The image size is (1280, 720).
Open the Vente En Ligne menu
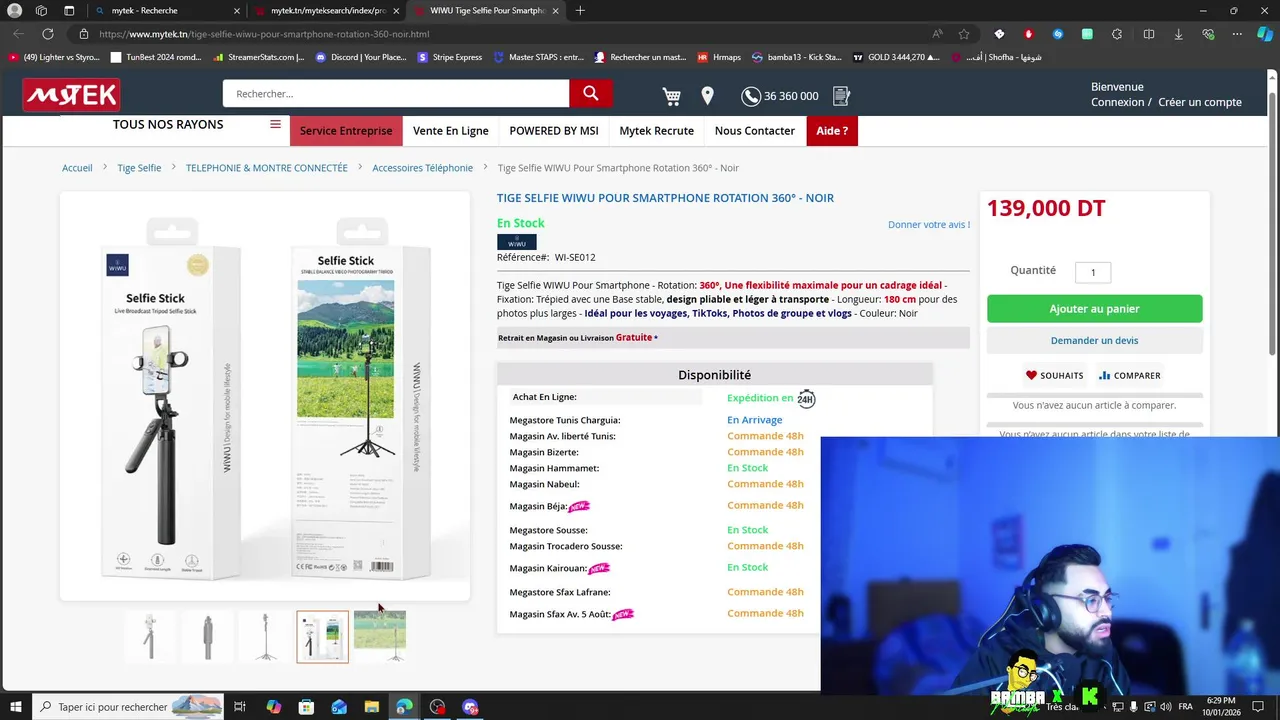(451, 131)
